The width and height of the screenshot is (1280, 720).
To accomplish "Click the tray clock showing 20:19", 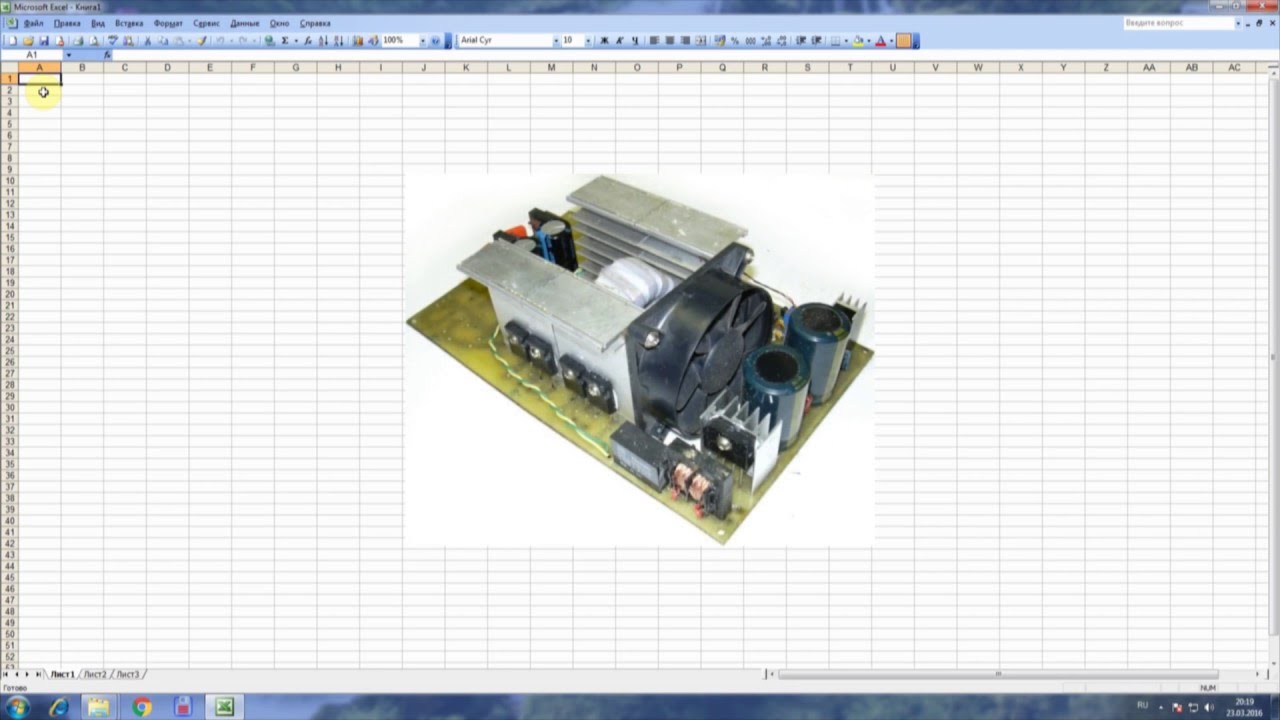I will pos(1244,702).
